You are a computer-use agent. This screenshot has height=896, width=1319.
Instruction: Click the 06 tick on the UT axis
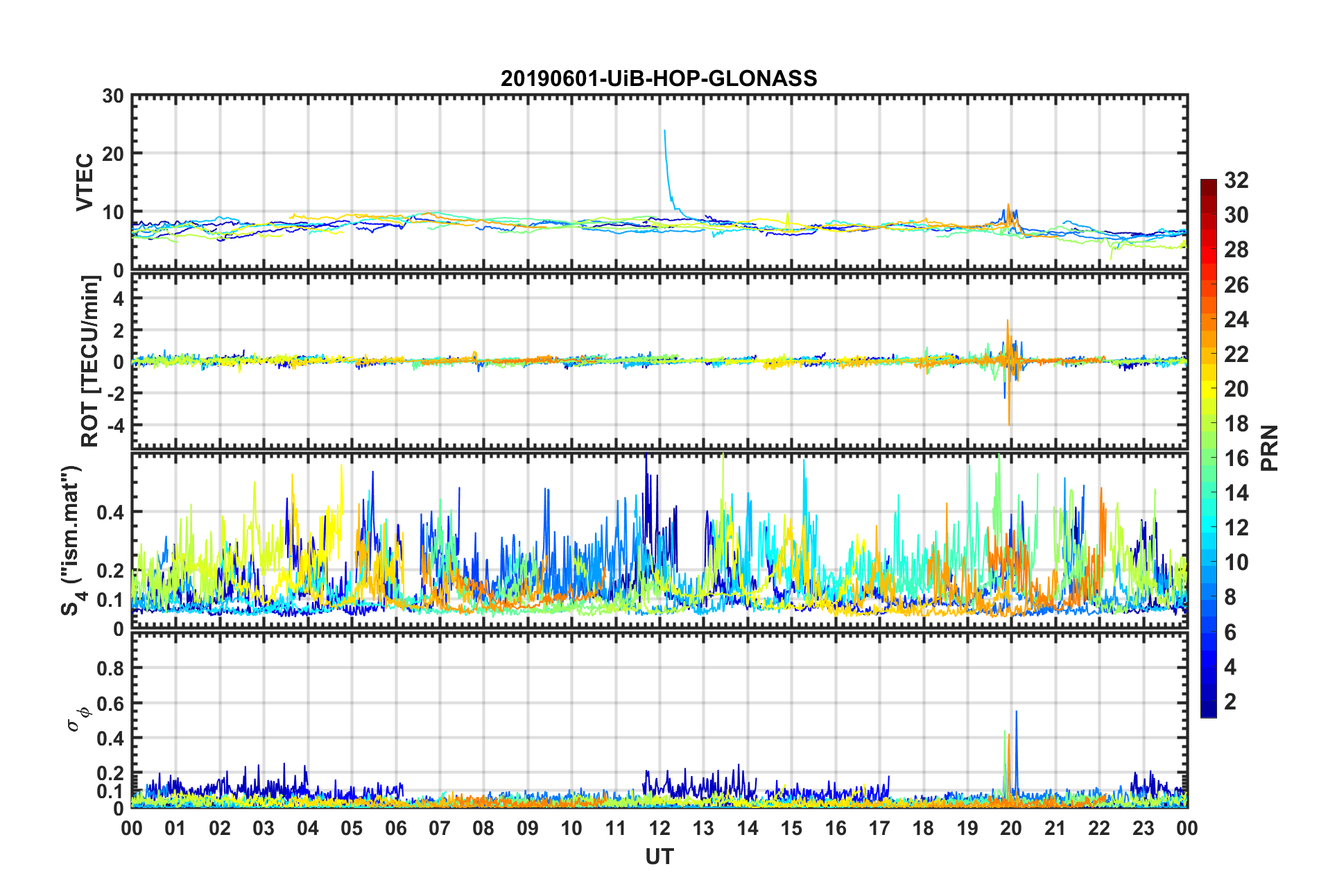[395, 828]
